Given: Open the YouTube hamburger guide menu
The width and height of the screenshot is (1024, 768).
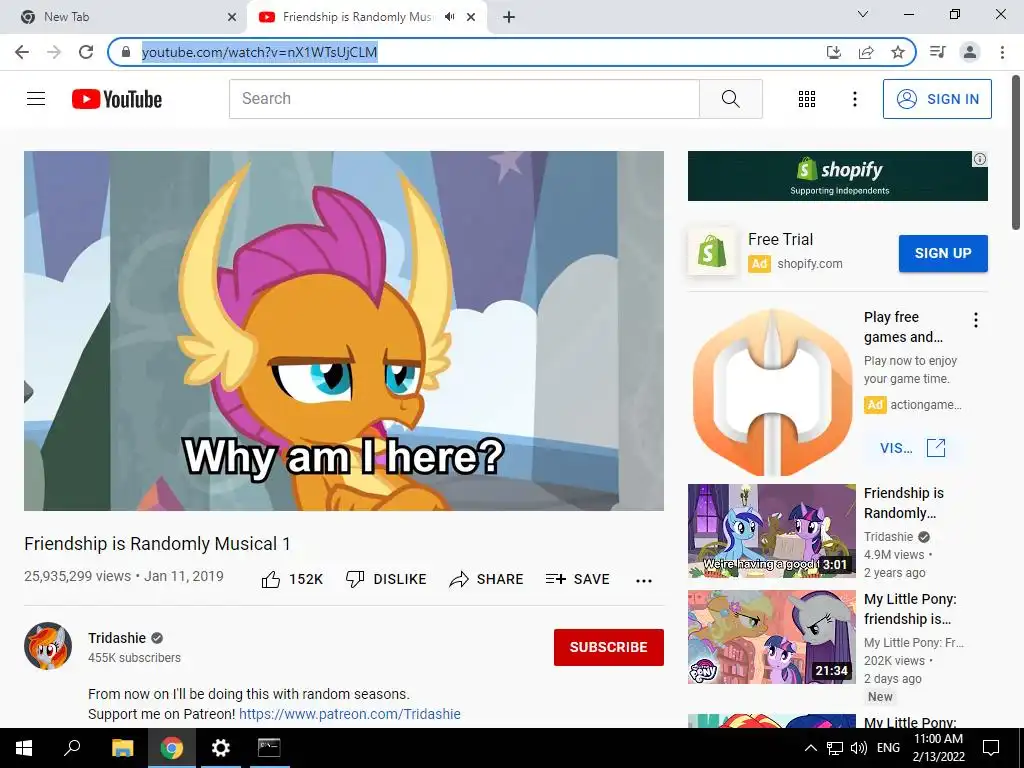Looking at the screenshot, I should (36, 99).
